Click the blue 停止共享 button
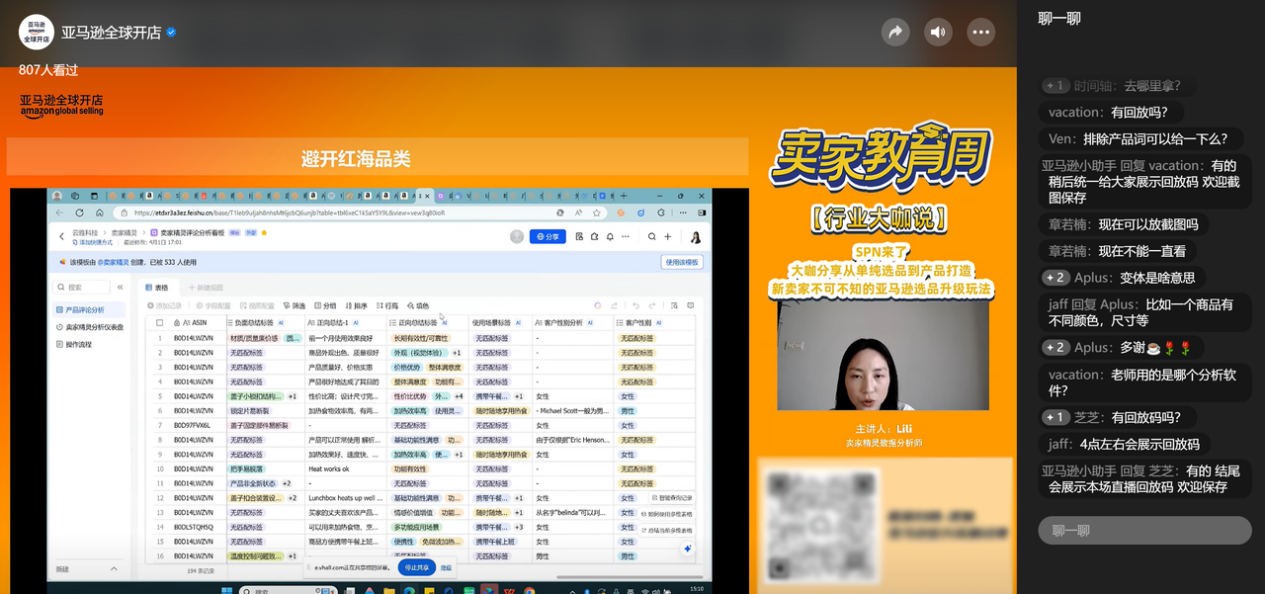1265x594 pixels. [x=417, y=567]
